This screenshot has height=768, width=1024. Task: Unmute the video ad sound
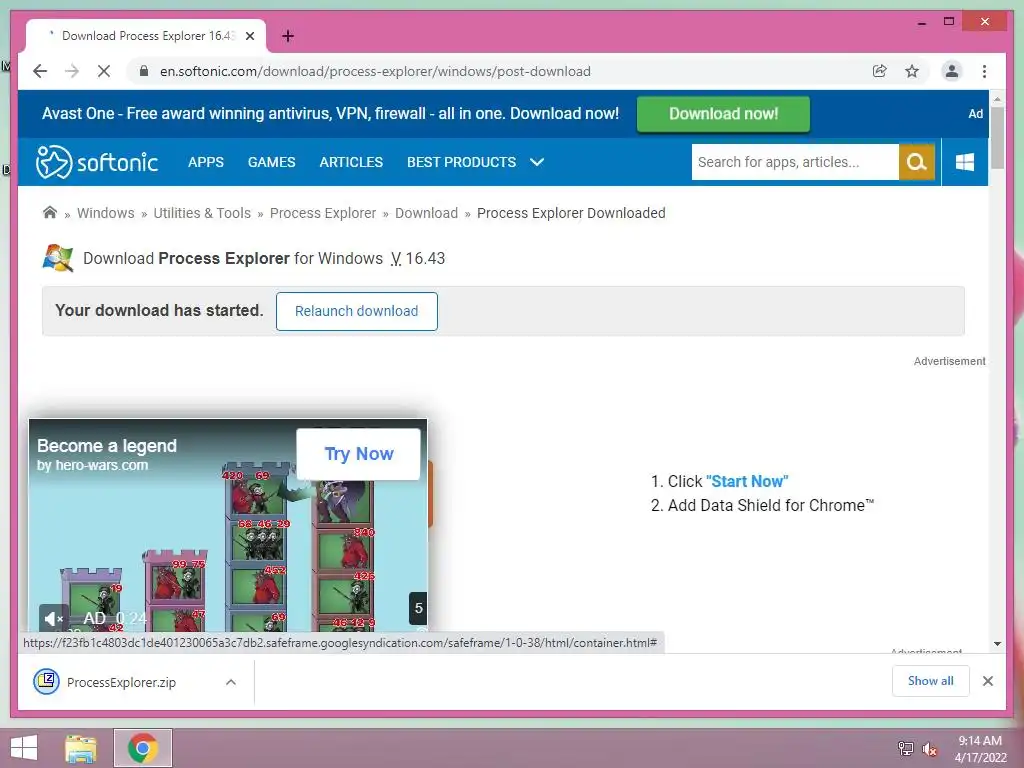click(x=53, y=618)
